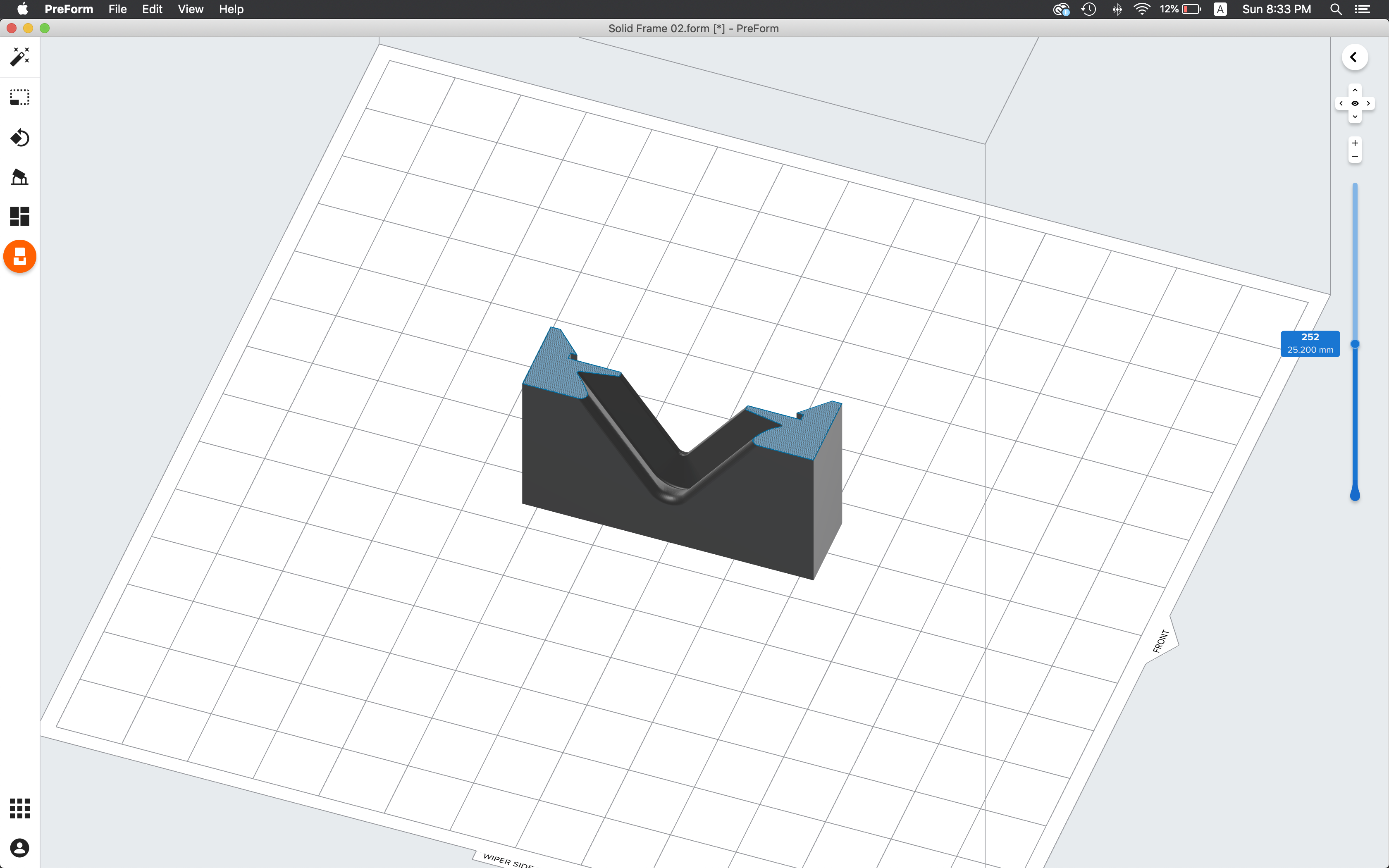Click the orange Start Print button

coord(19,256)
